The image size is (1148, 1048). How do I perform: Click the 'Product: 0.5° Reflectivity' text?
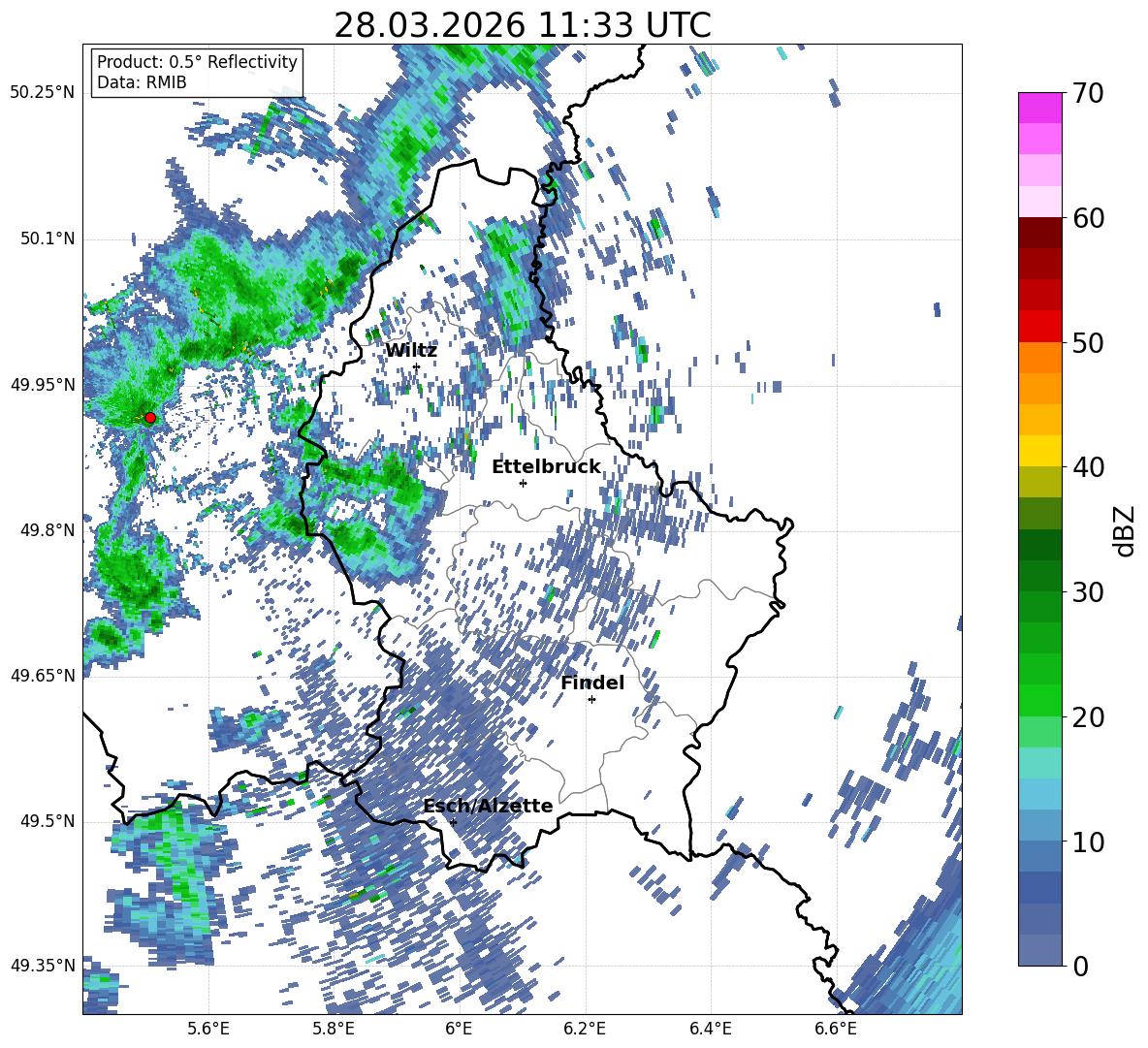[197, 62]
